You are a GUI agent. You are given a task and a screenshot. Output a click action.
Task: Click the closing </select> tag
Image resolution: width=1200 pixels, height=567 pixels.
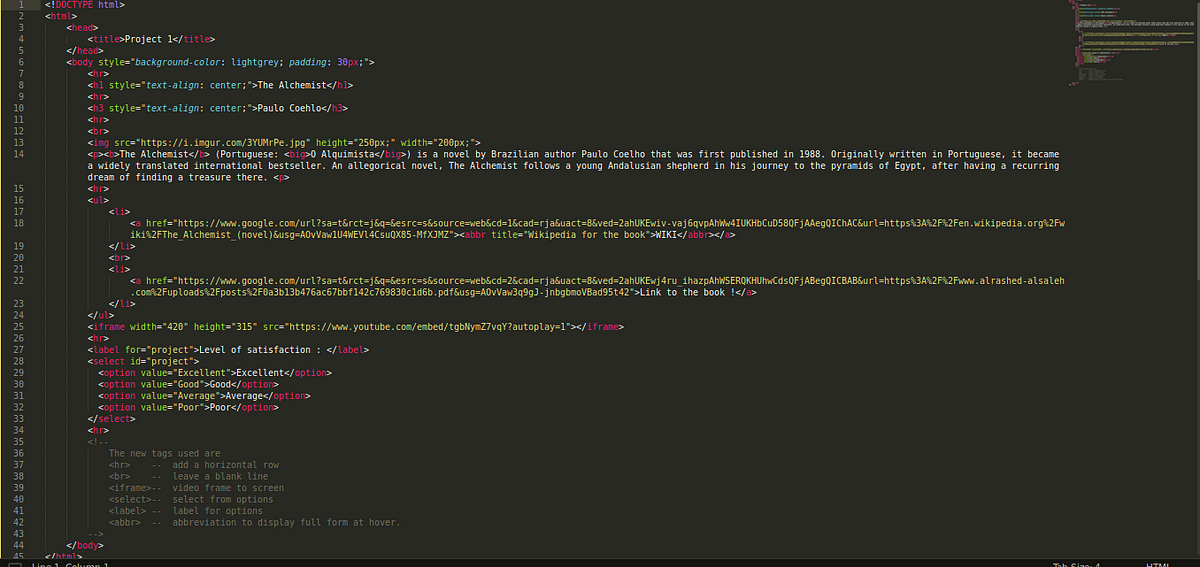click(111, 418)
